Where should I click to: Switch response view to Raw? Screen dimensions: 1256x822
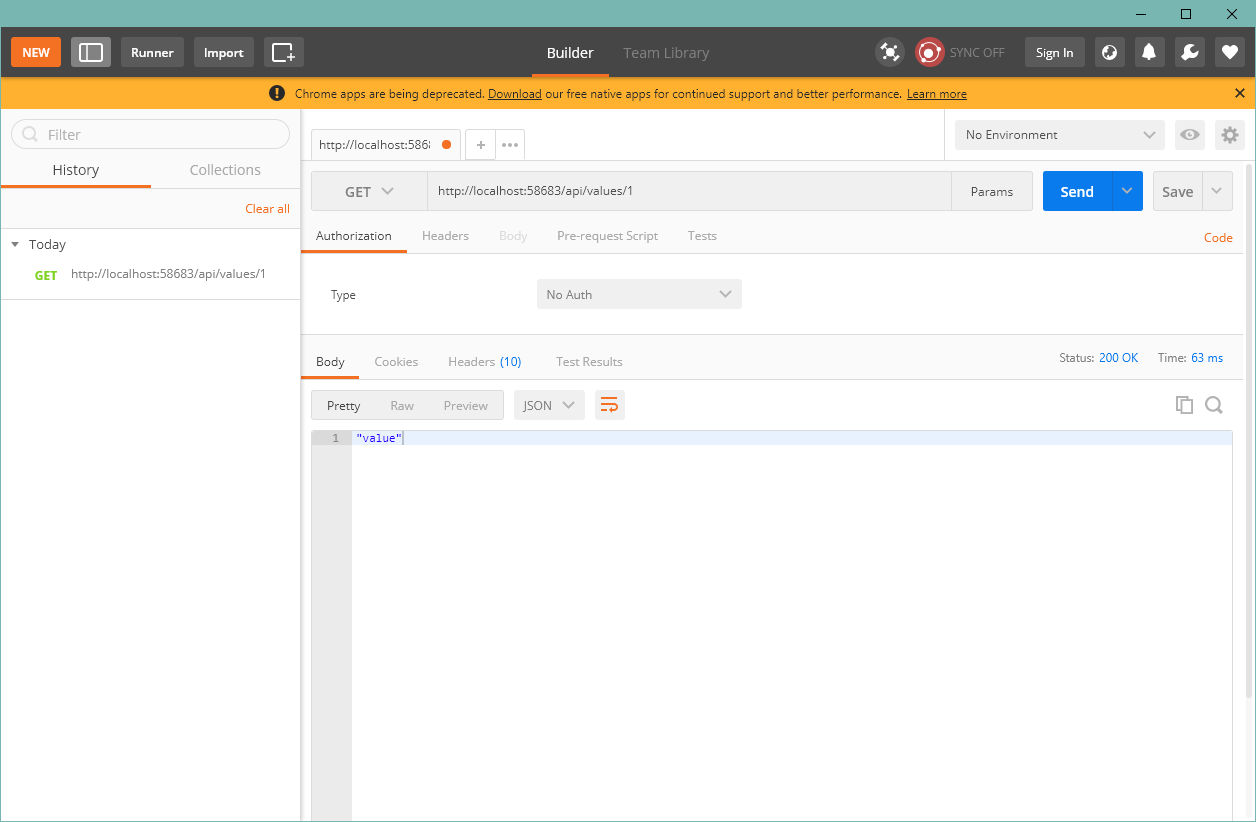pyautogui.click(x=402, y=405)
